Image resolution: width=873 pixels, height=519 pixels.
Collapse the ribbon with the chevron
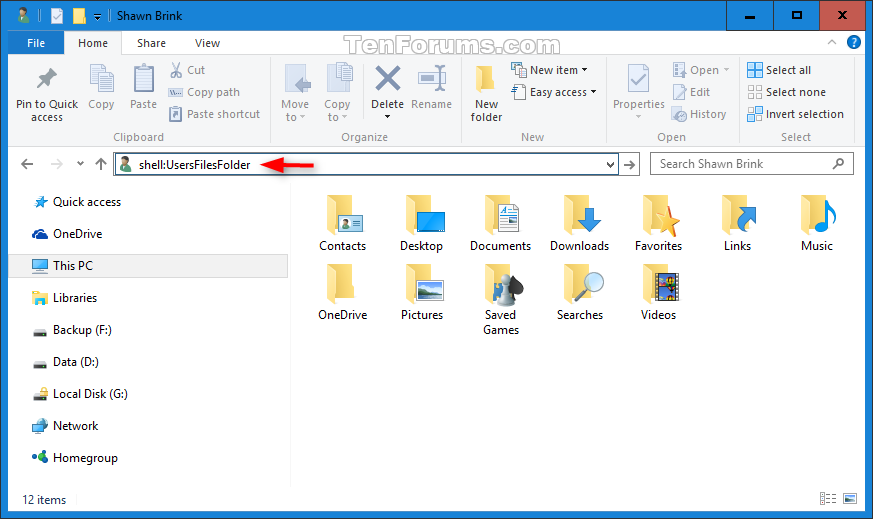point(832,42)
